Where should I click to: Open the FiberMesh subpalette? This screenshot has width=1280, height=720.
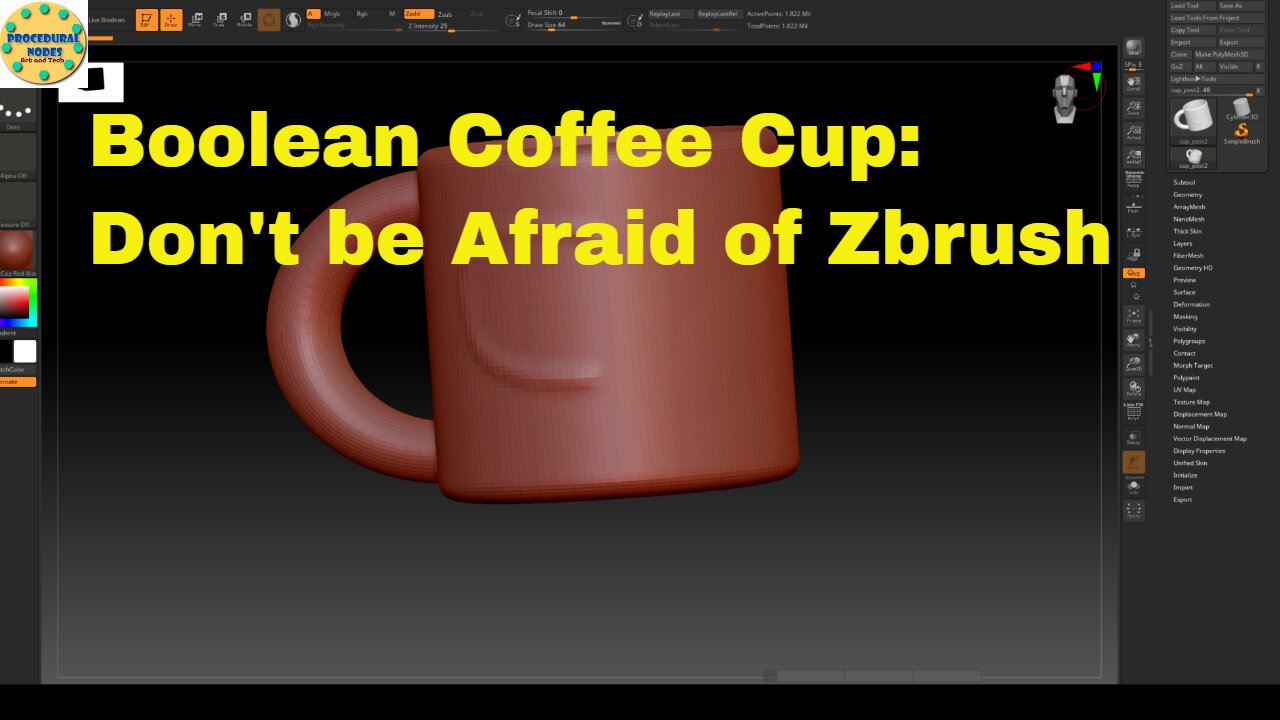pyautogui.click(x=1189, y=256)
